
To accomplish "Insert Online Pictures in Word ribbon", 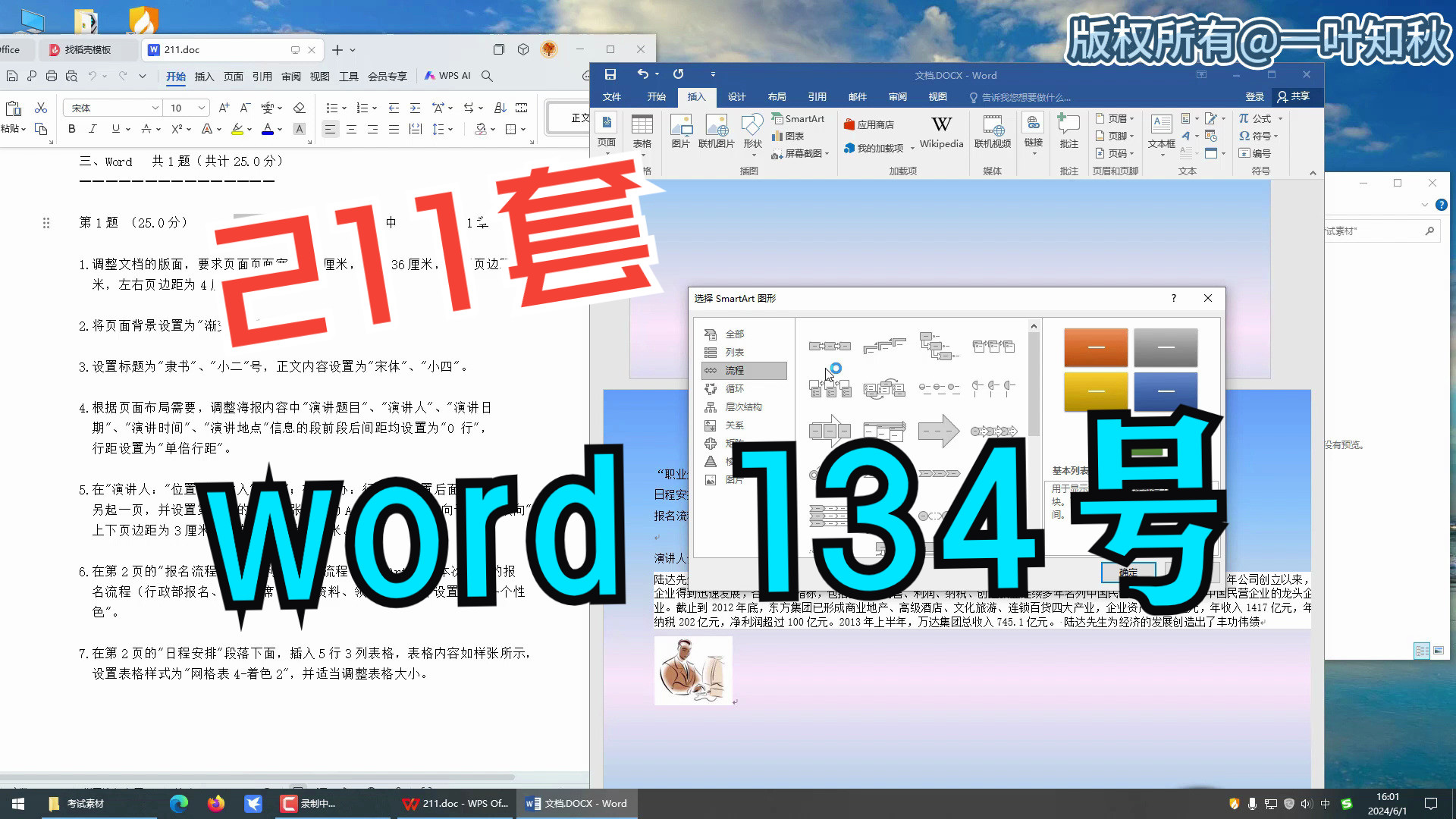I will pos(717,131).
